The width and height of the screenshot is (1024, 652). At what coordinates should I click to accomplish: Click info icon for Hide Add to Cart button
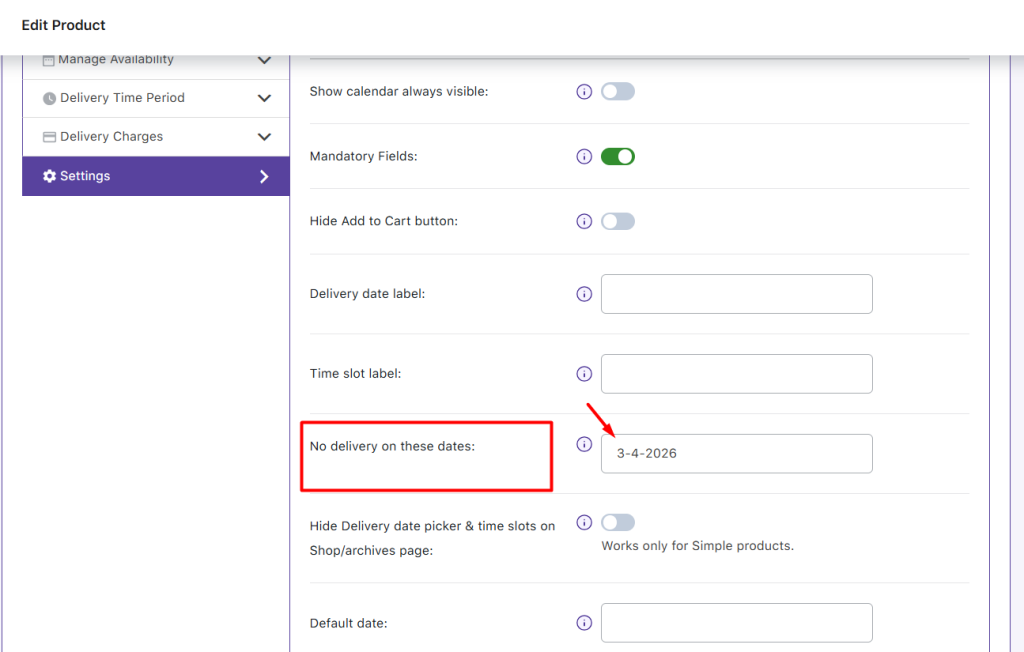pos(584,221)
